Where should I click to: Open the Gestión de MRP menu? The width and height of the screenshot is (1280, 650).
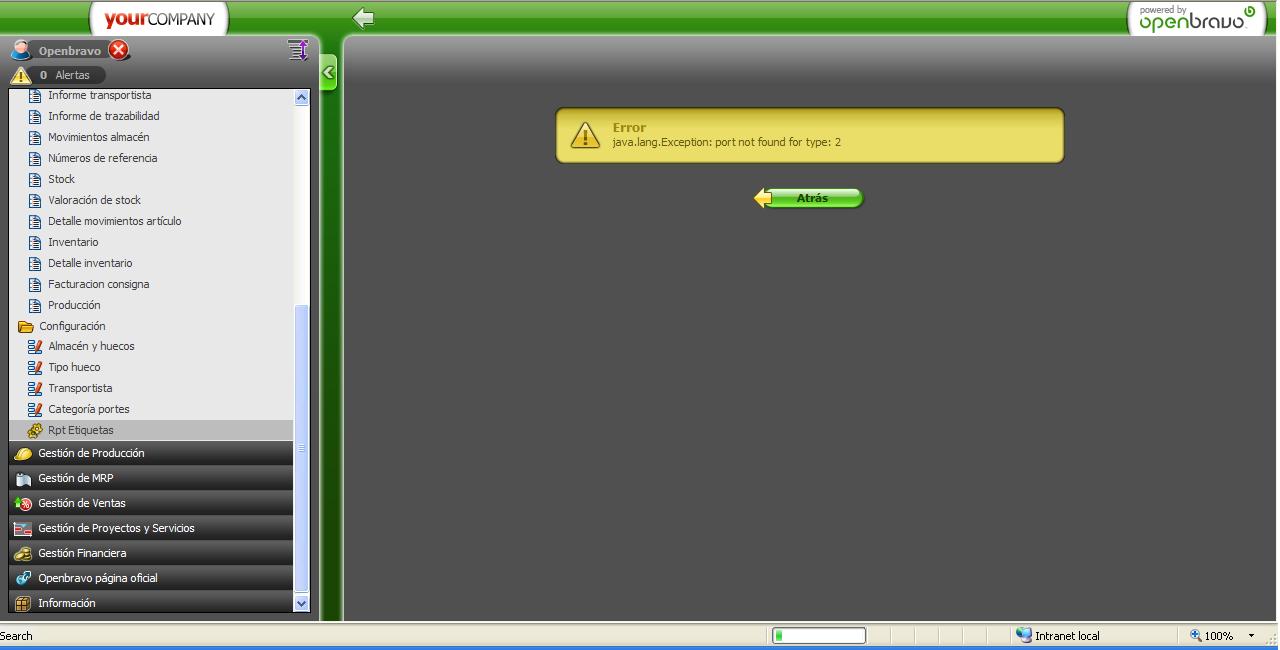(x=76, y=478)
